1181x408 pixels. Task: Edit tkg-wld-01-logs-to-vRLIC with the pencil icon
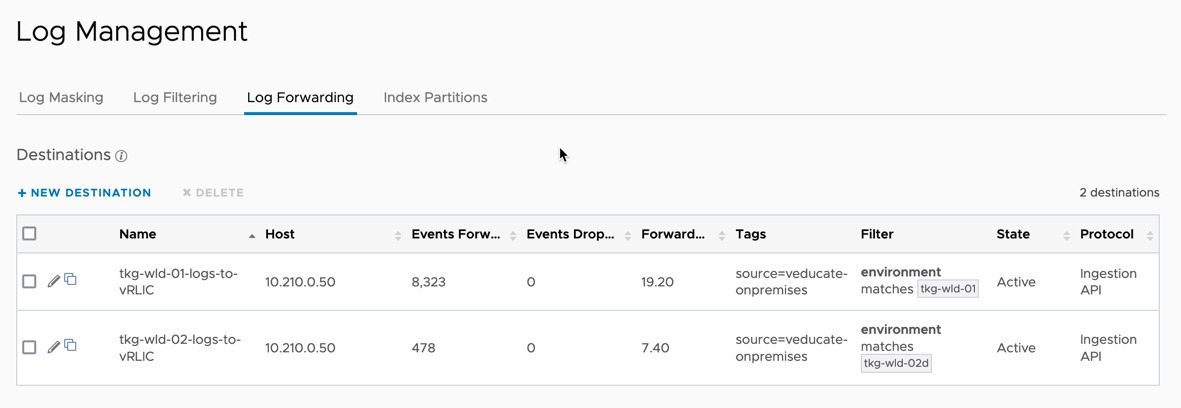click(x=53, y=282)
